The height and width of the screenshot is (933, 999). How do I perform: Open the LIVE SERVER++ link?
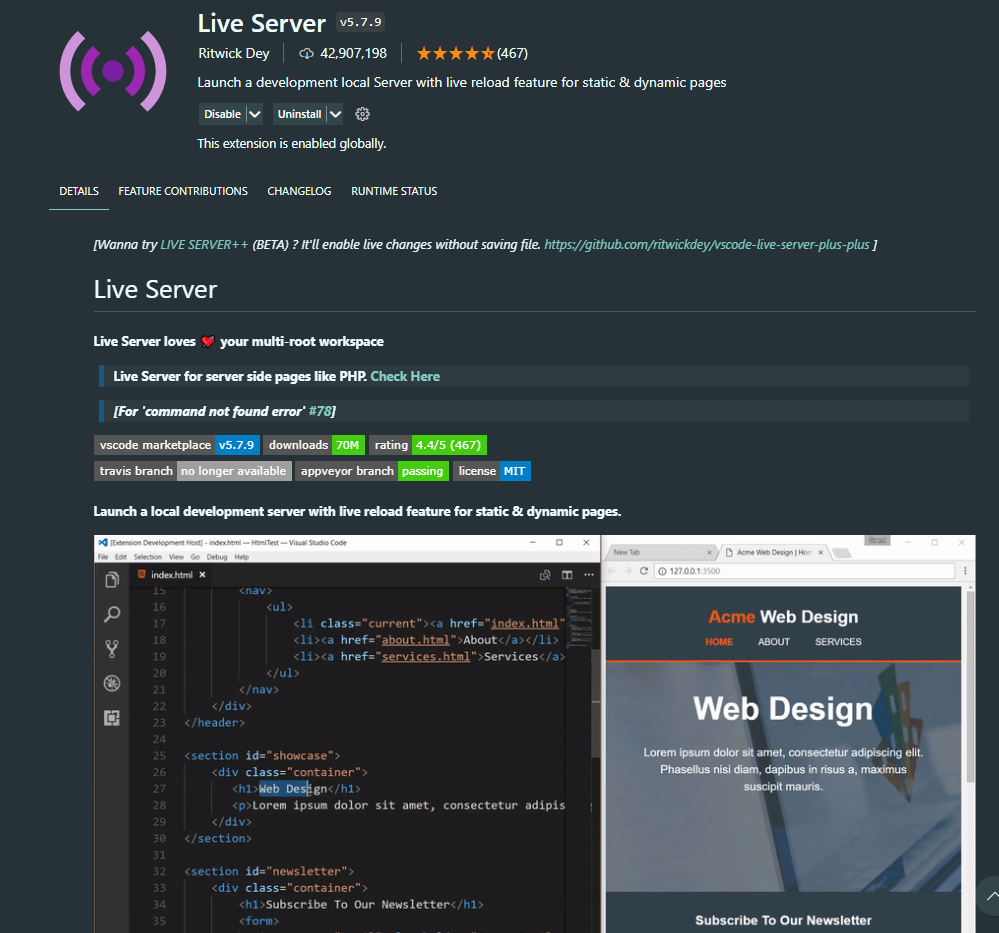click(x=205, y=245)
